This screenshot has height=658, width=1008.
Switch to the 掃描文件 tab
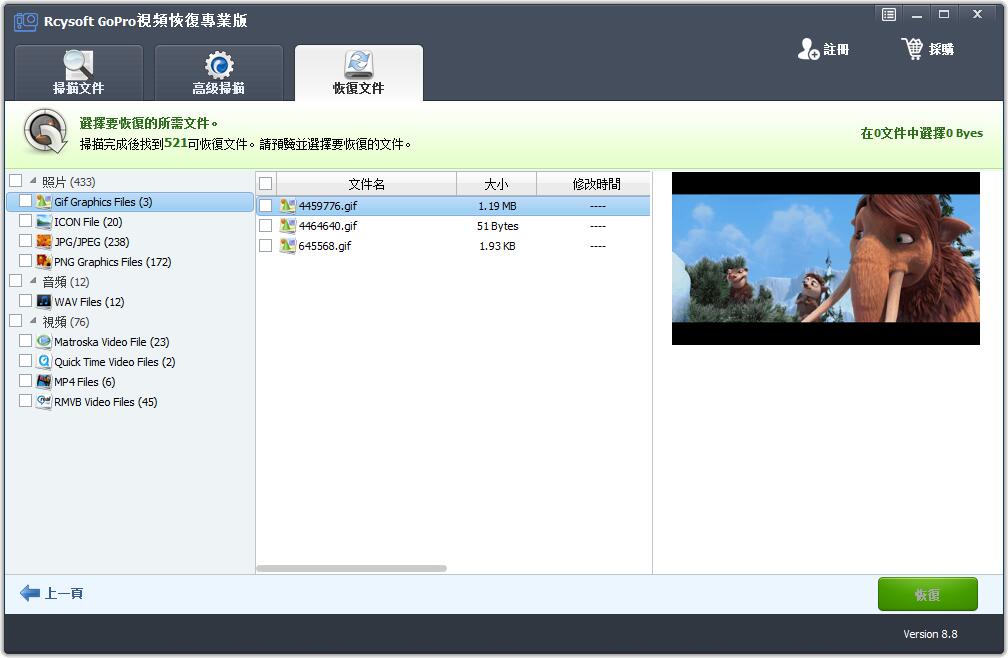click(79, 74)
